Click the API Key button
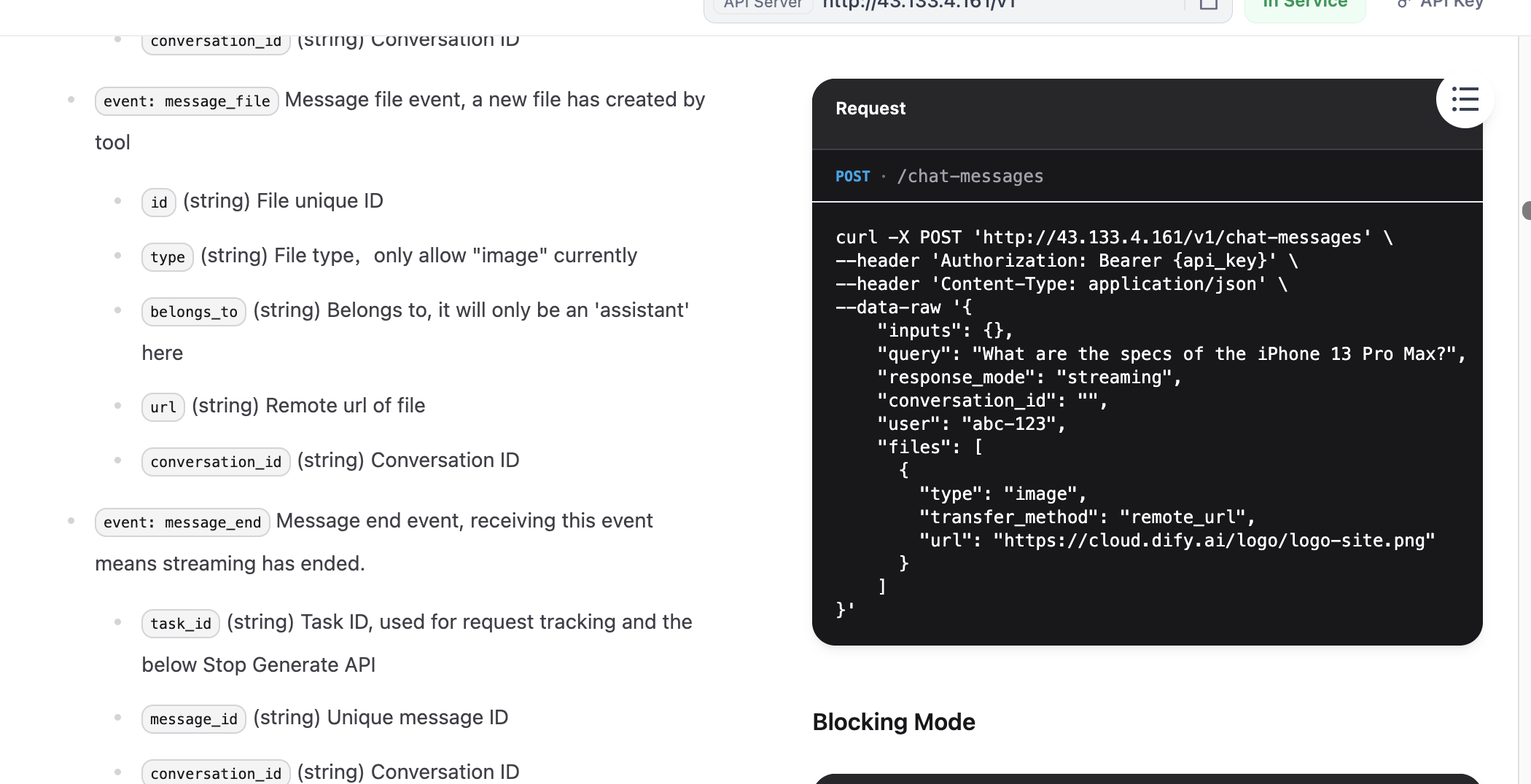The image size is (1531, 784). [x=1440, y=4]
